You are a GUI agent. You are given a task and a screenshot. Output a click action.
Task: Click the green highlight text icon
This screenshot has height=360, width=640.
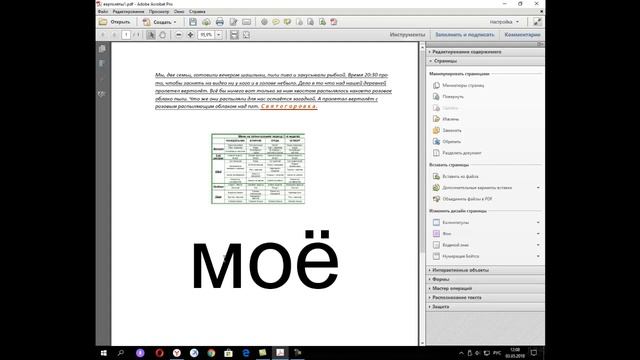(287, 22)
